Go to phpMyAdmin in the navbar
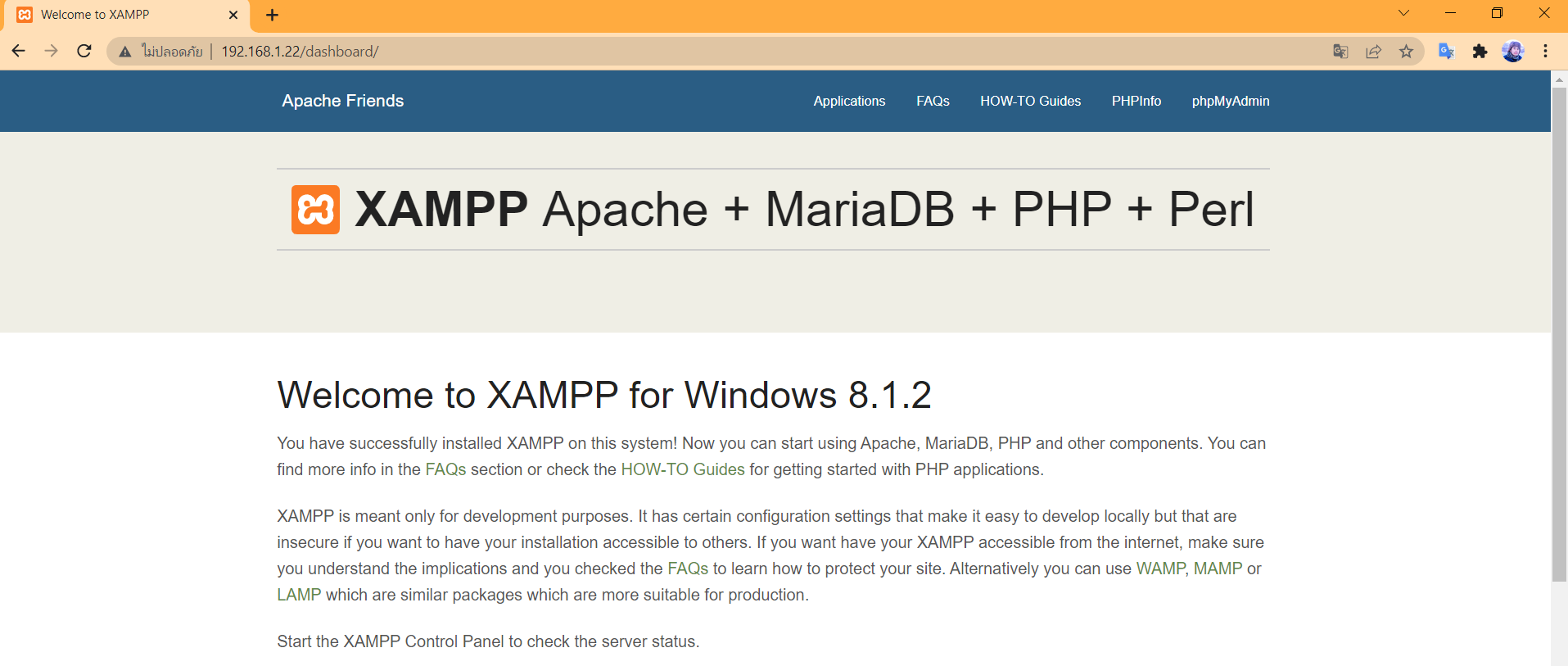 tap(1230, 101)
